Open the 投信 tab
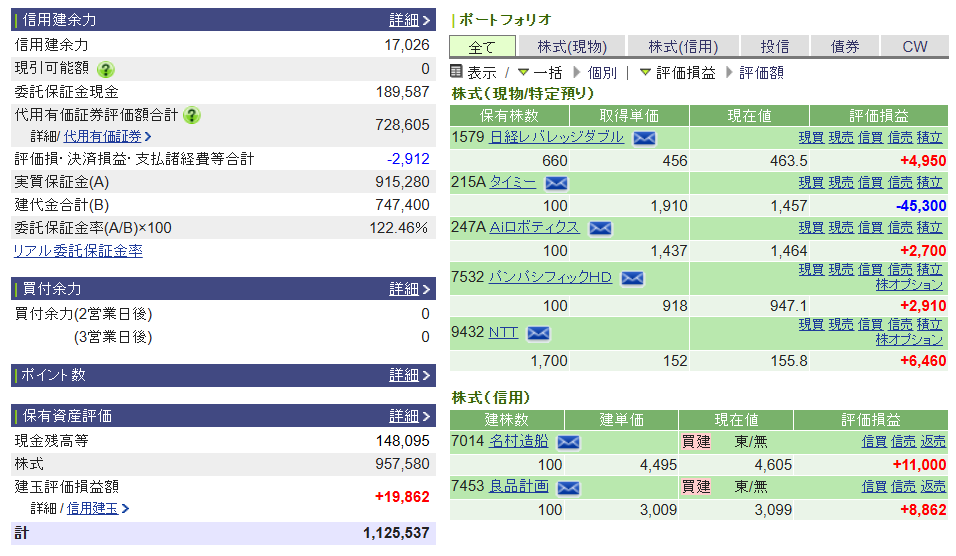This screenshot has width=956, height=556. [x=774, y=47]
